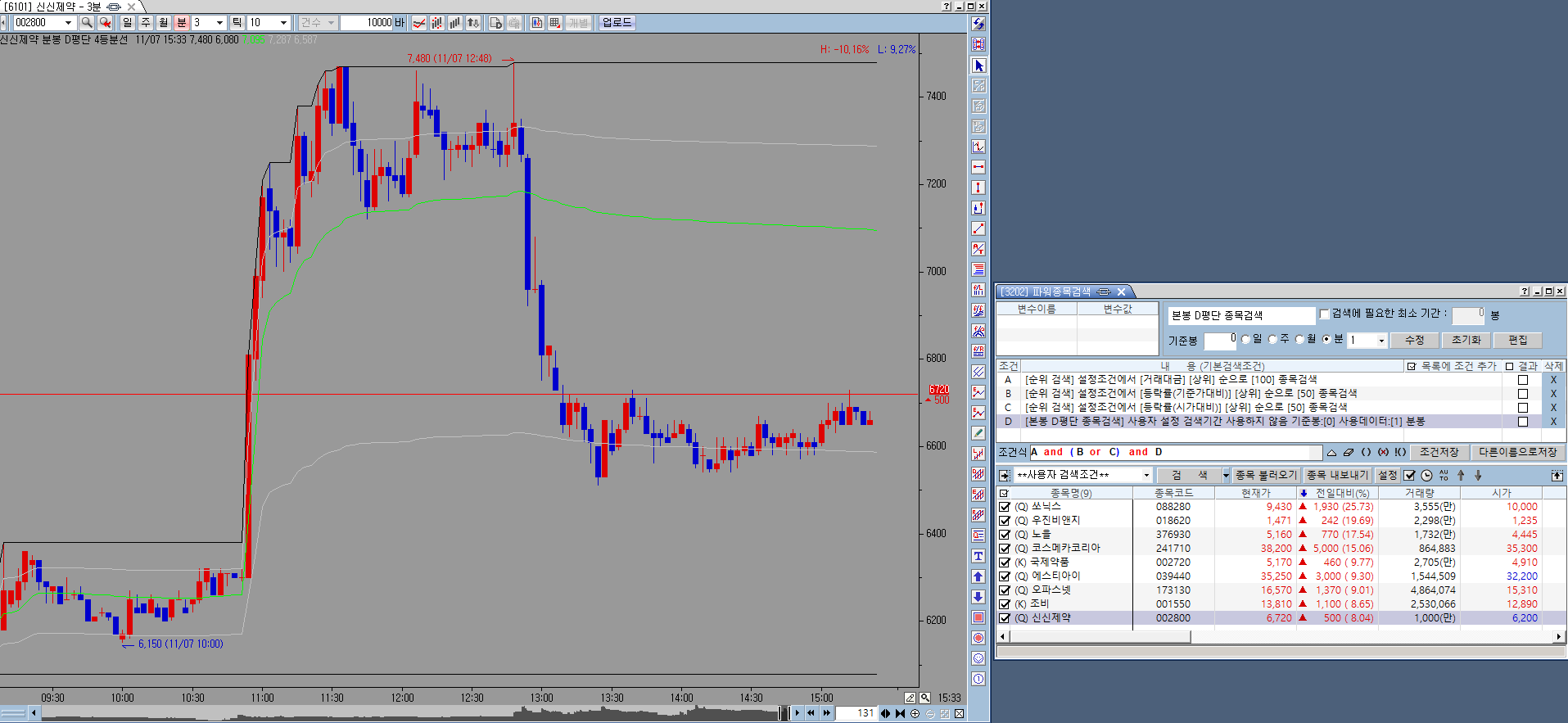Image resolution: width=1568 pixels, height=723 pixels.
Task: Click the magnifier icon at chart bottom right
Action: point(924,698)
